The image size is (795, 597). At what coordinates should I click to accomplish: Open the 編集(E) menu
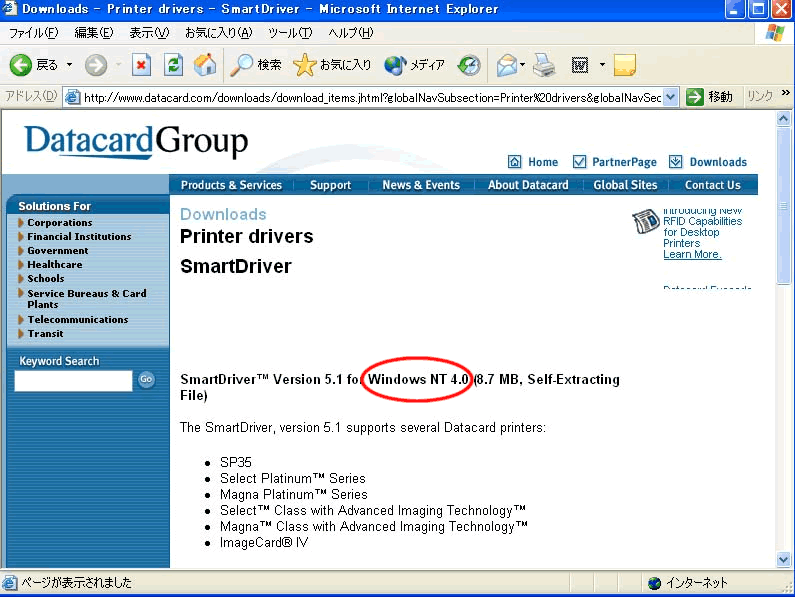point(94,33)
